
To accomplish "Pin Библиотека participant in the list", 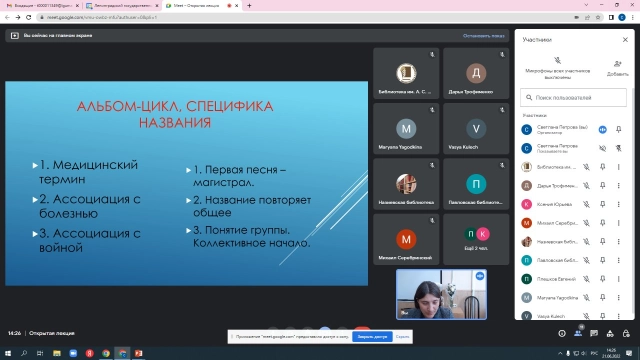I will [x=602, y=167].
